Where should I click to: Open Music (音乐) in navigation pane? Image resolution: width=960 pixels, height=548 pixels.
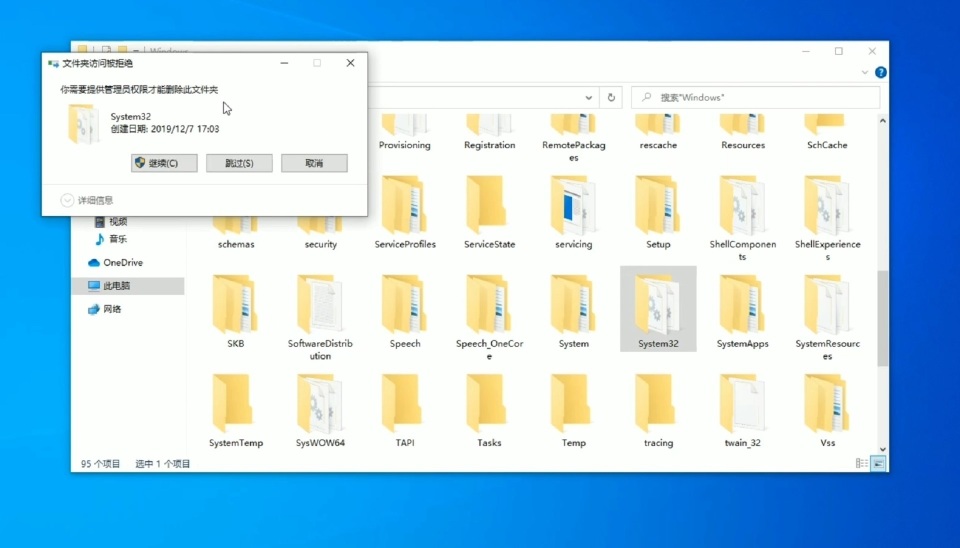[110, 239]
